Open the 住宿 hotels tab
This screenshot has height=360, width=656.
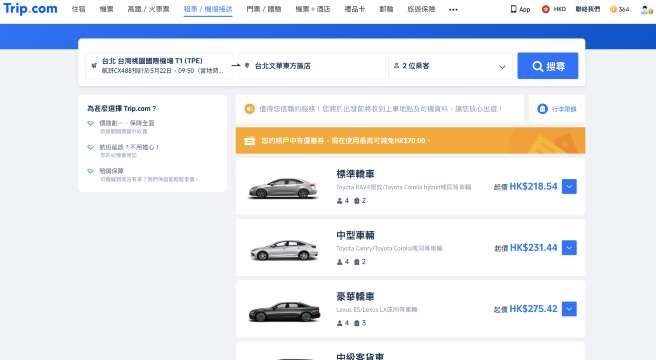79,9
